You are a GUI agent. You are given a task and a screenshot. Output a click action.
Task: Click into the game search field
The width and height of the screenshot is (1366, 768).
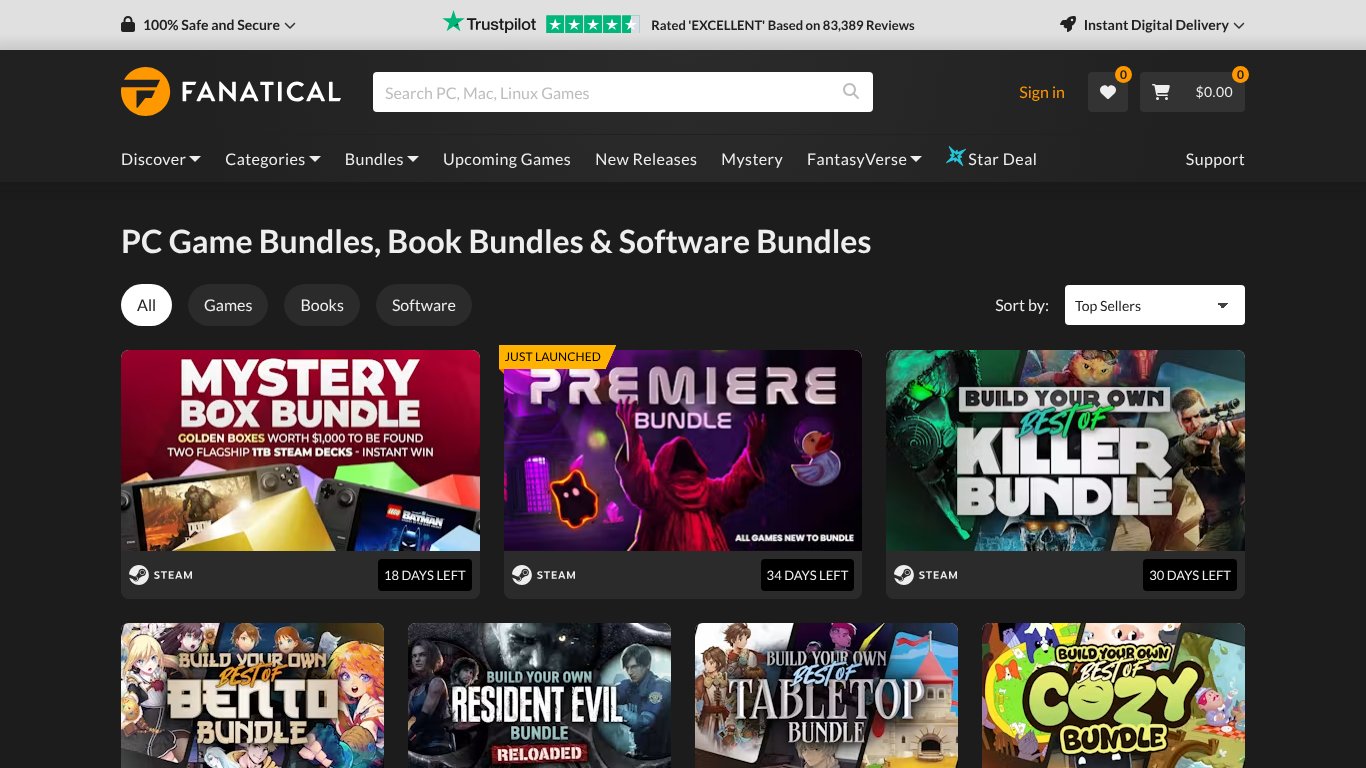click(x=610, y=92)
